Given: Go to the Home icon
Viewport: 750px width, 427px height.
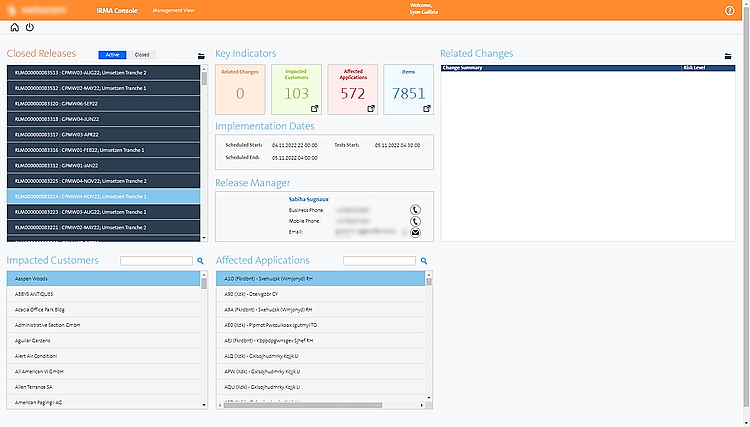Looking at the screenshot, I should [x=15, y=28].
